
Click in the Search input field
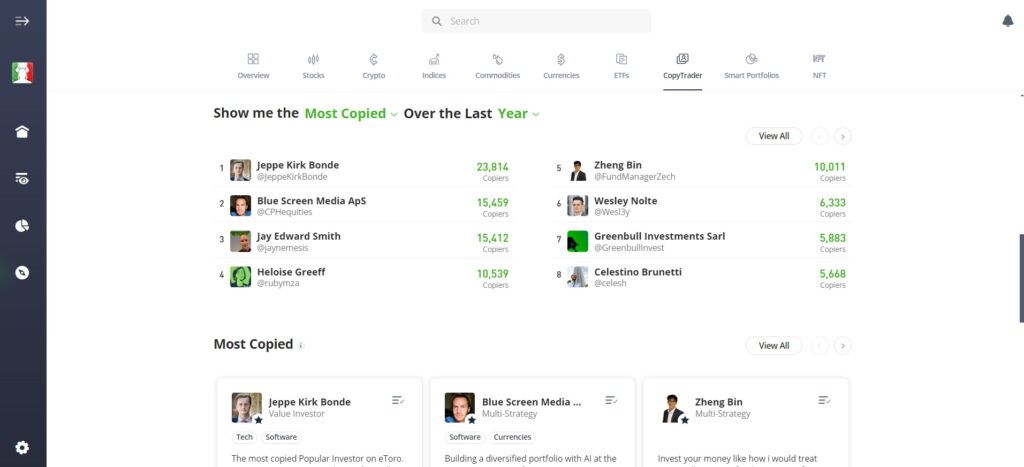(536, 21)
